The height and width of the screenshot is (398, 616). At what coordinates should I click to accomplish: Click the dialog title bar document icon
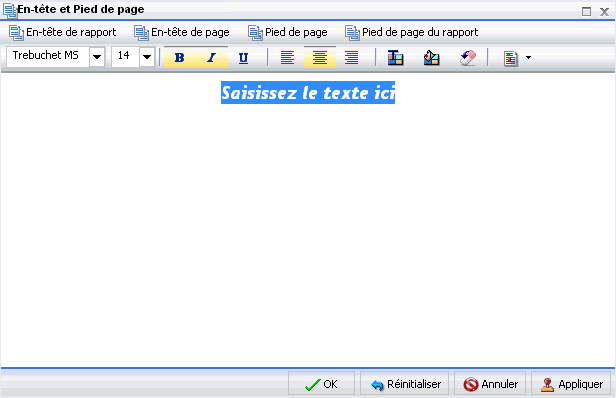pyautogui.click(x=10, y=11)
